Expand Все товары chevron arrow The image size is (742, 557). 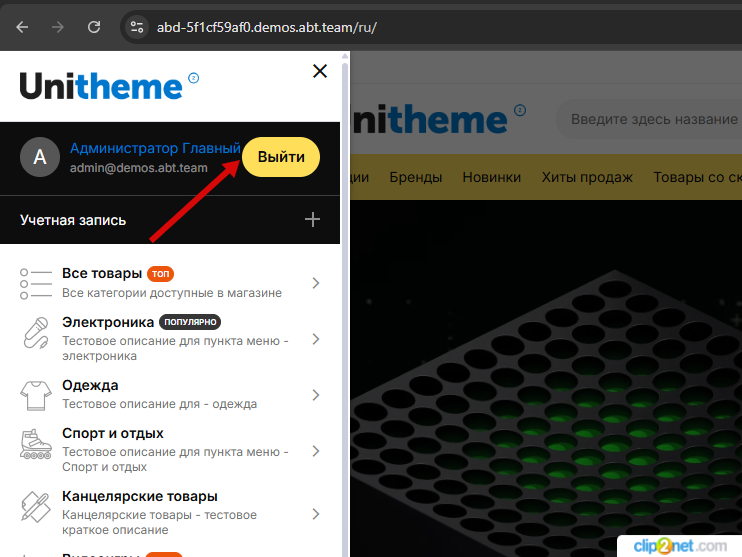(x=316, y=283)
